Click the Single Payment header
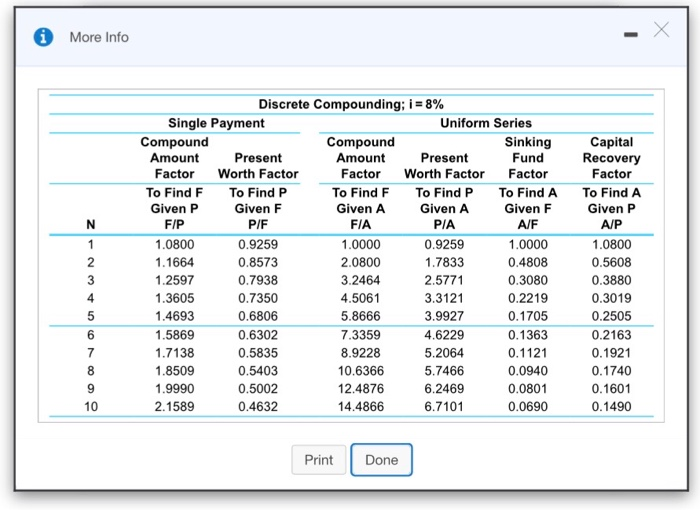This screenshot has width=700, height=510. coord(216,123)
